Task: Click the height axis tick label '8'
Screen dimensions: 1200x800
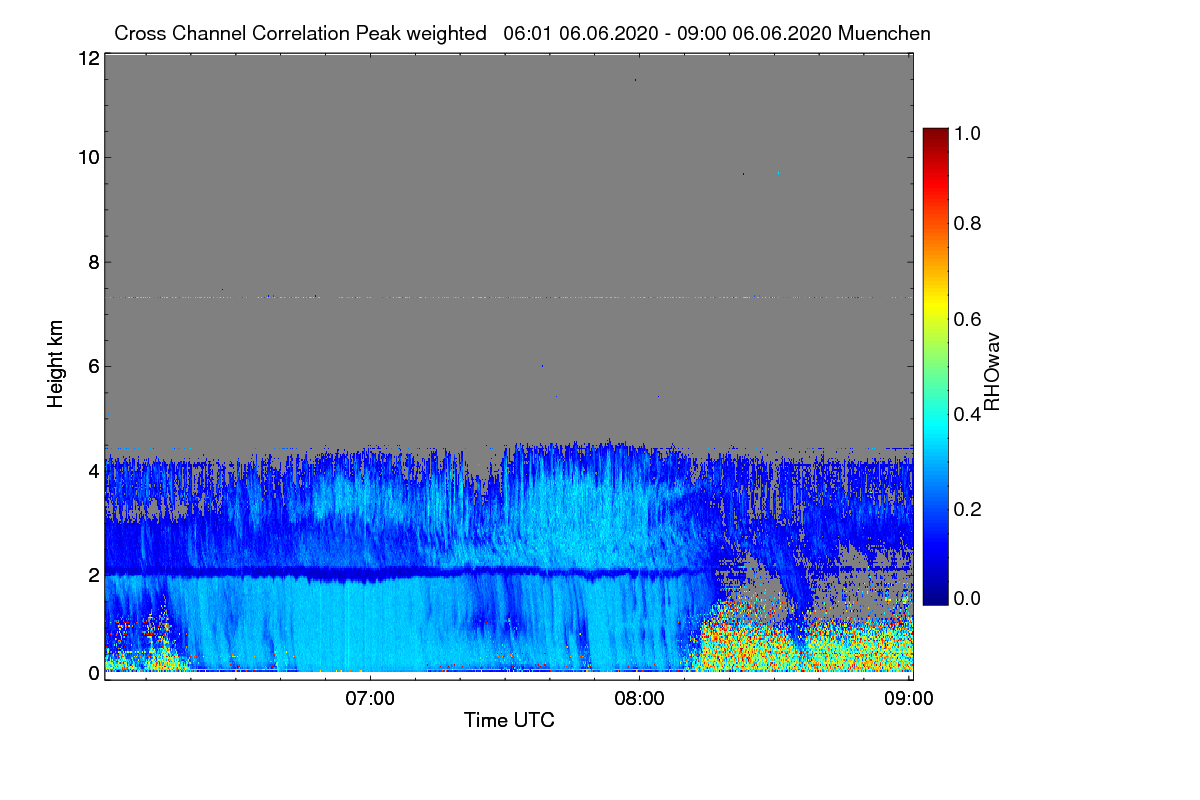Action: point(94,262)
